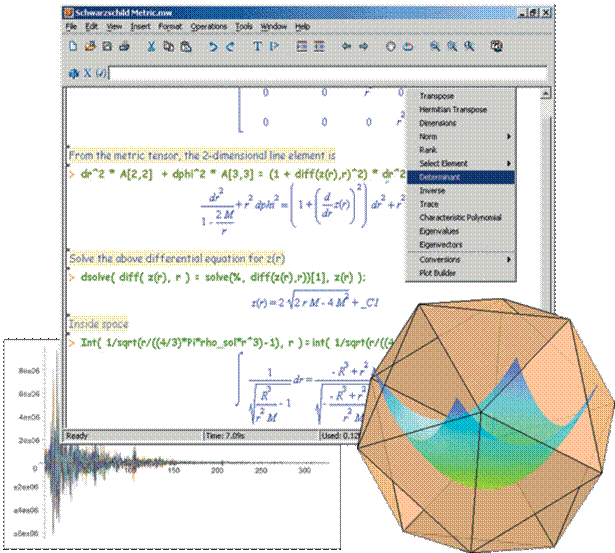Click the checkmark accept-entry icon

[x=101, y=73]
